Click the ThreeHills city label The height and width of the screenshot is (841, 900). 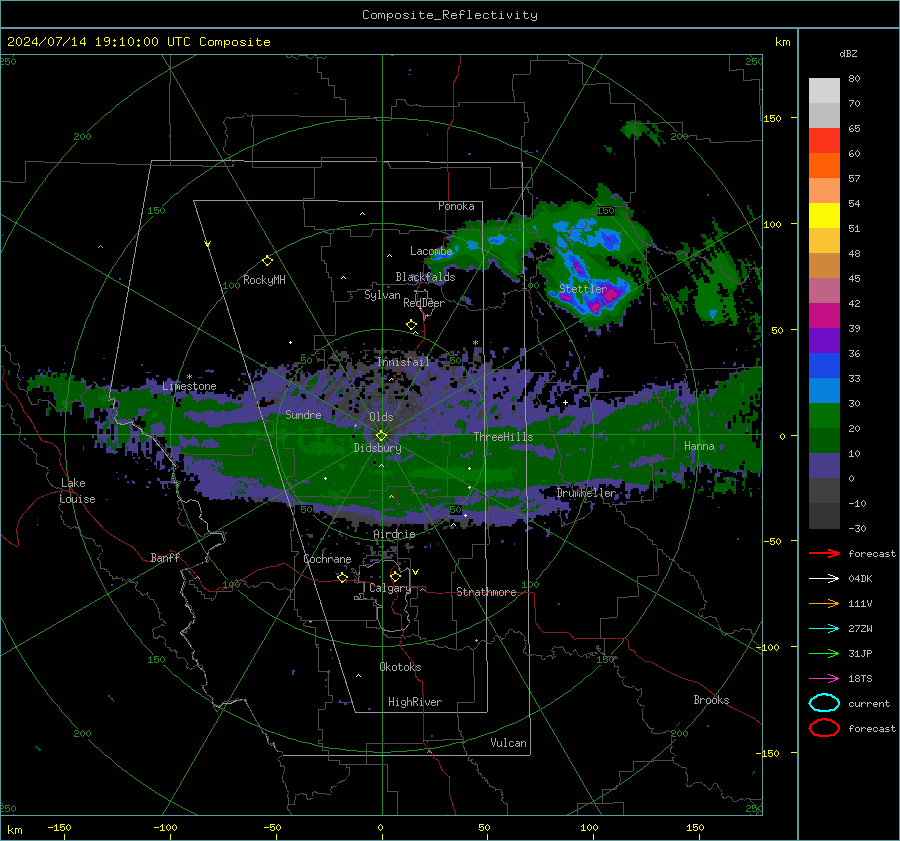[x=503, y=437]
